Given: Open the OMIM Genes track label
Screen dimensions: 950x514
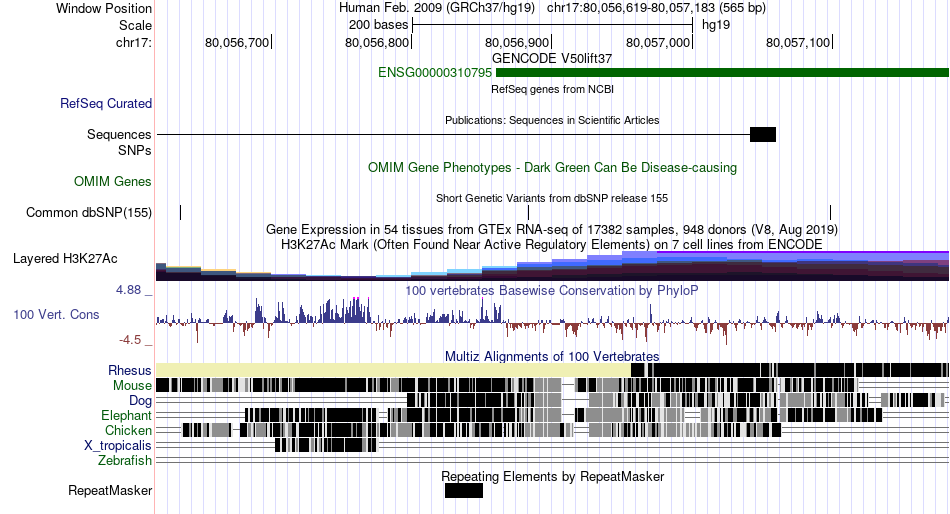Looking at the screenshot, I should (x=113, y=181).
